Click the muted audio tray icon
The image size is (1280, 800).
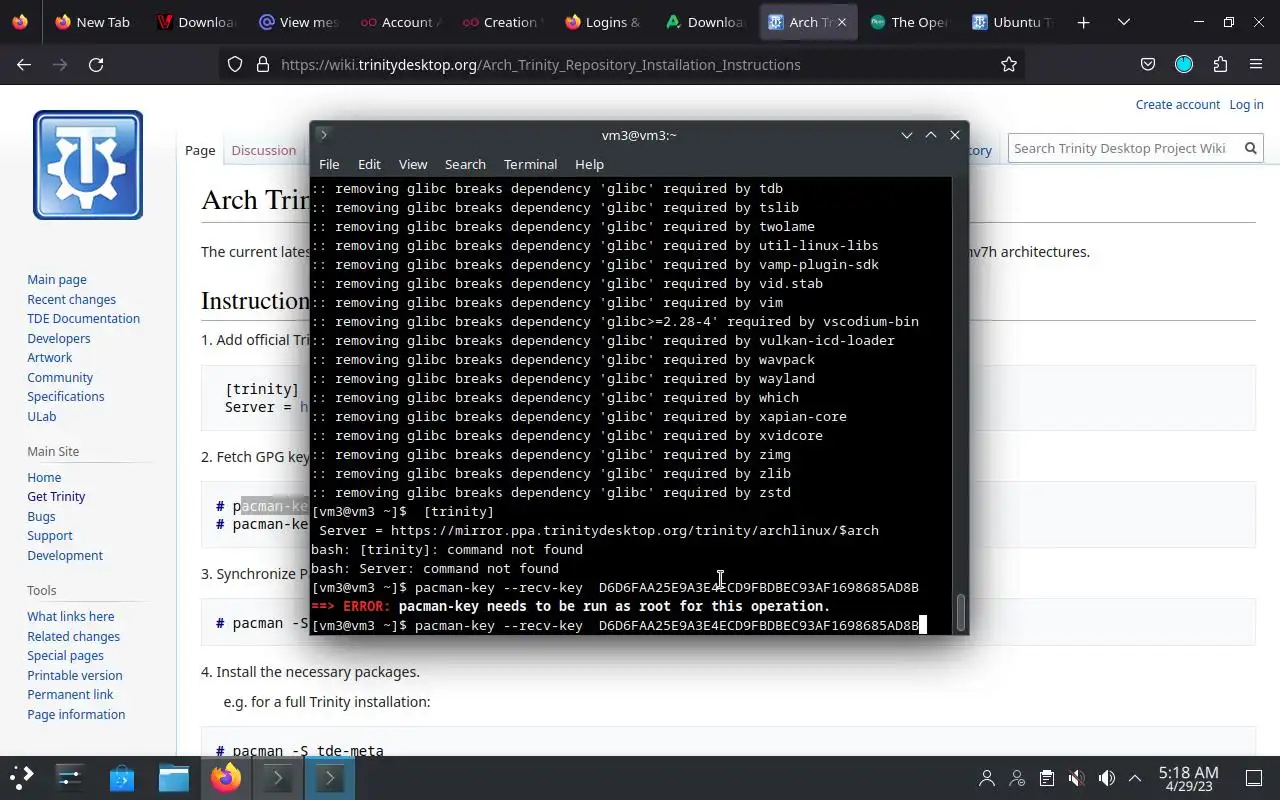click(1076, 778)
